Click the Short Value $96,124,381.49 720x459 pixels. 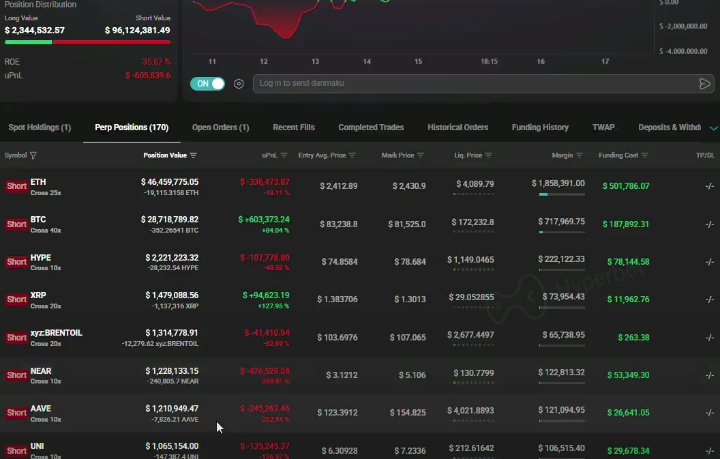click(137, 30)
